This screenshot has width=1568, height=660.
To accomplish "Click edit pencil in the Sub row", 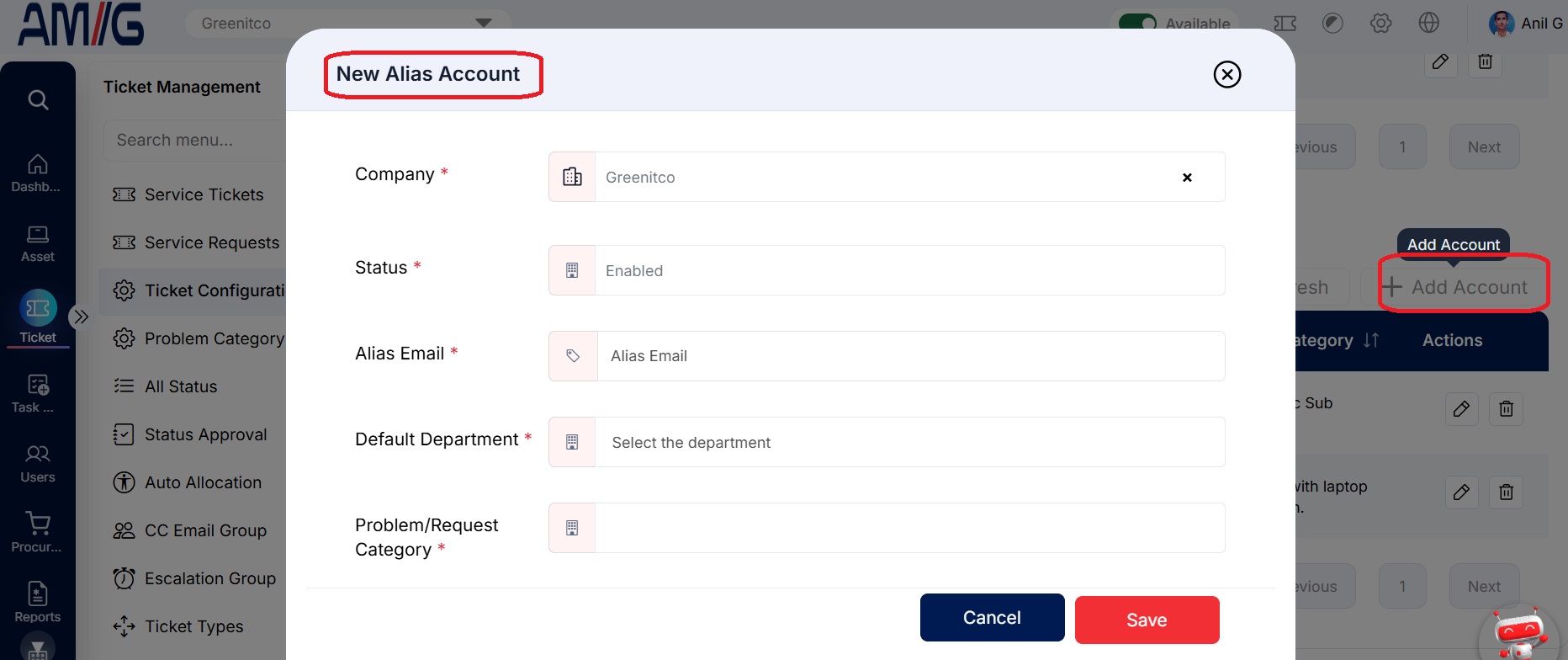I will pyautogui.click(x=1461, y=409).
